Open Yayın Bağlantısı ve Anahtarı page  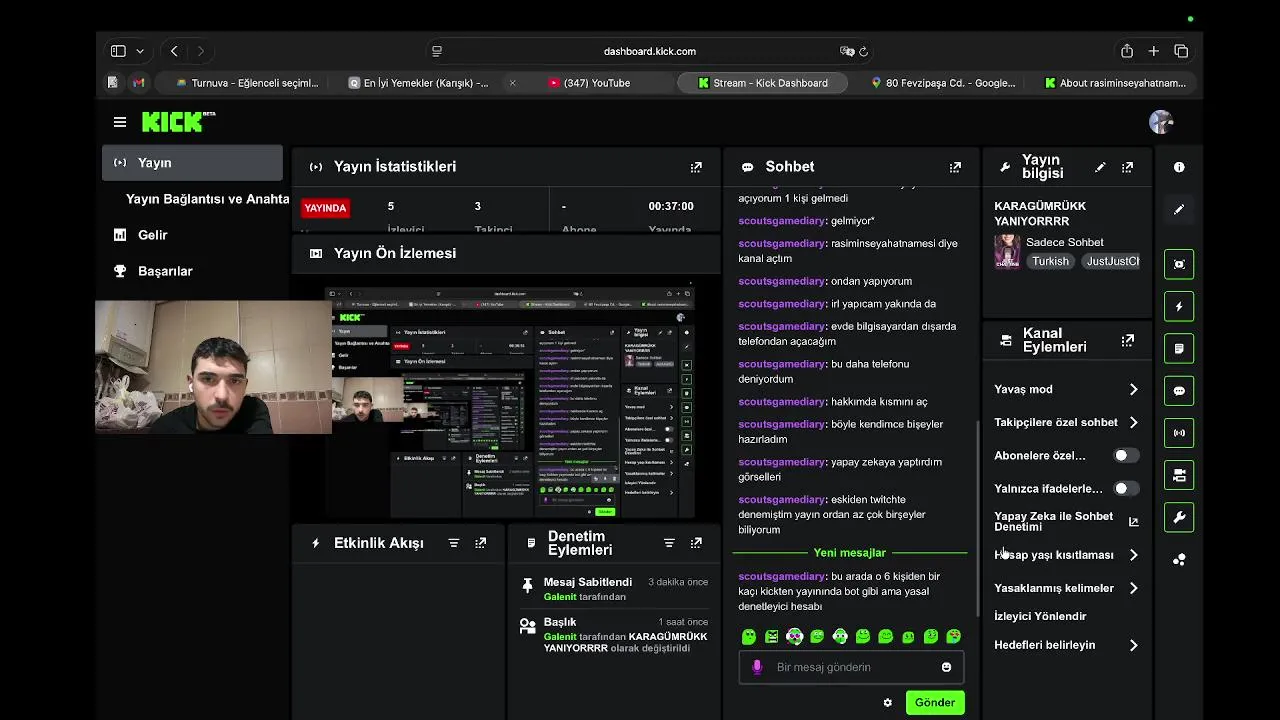tap(207, 199)
